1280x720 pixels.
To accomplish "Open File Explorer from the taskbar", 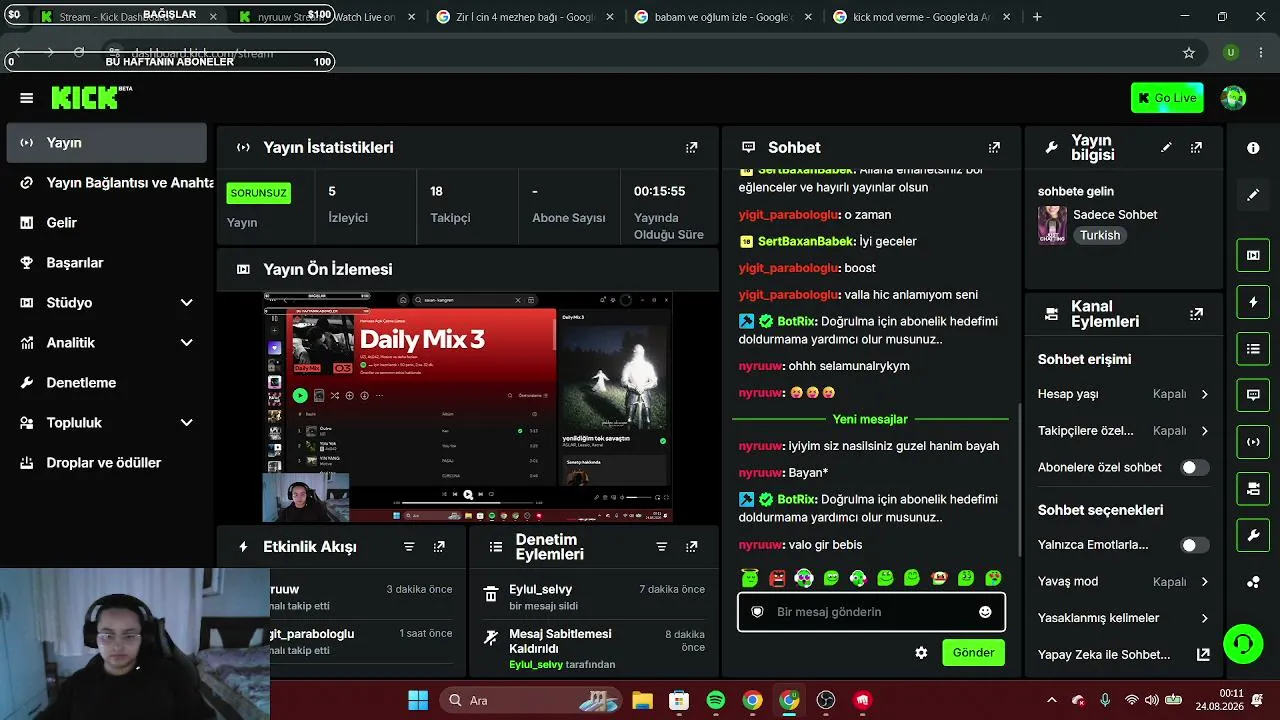I will tap(642, 700).
